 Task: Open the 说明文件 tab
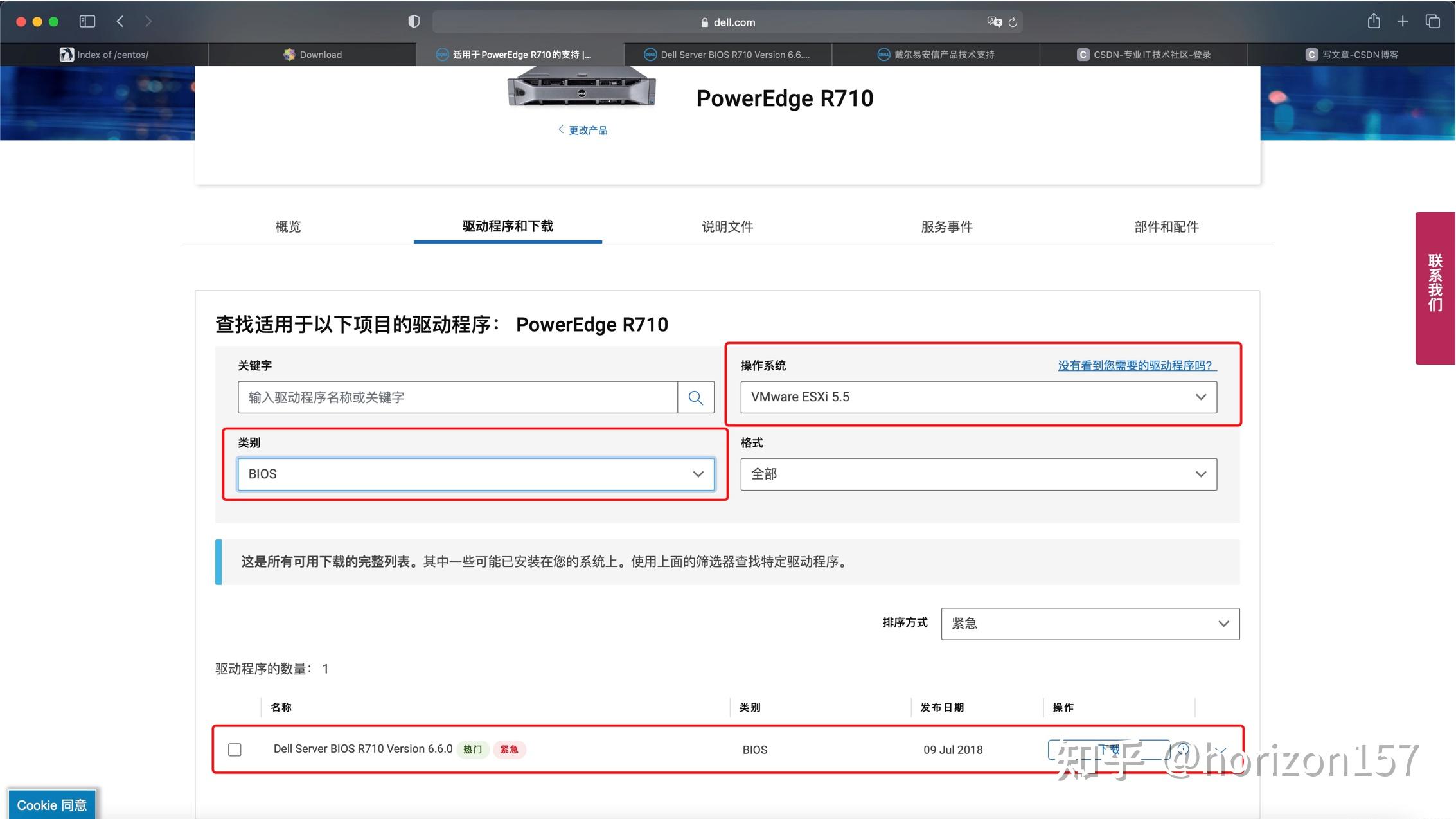point(727,226)
